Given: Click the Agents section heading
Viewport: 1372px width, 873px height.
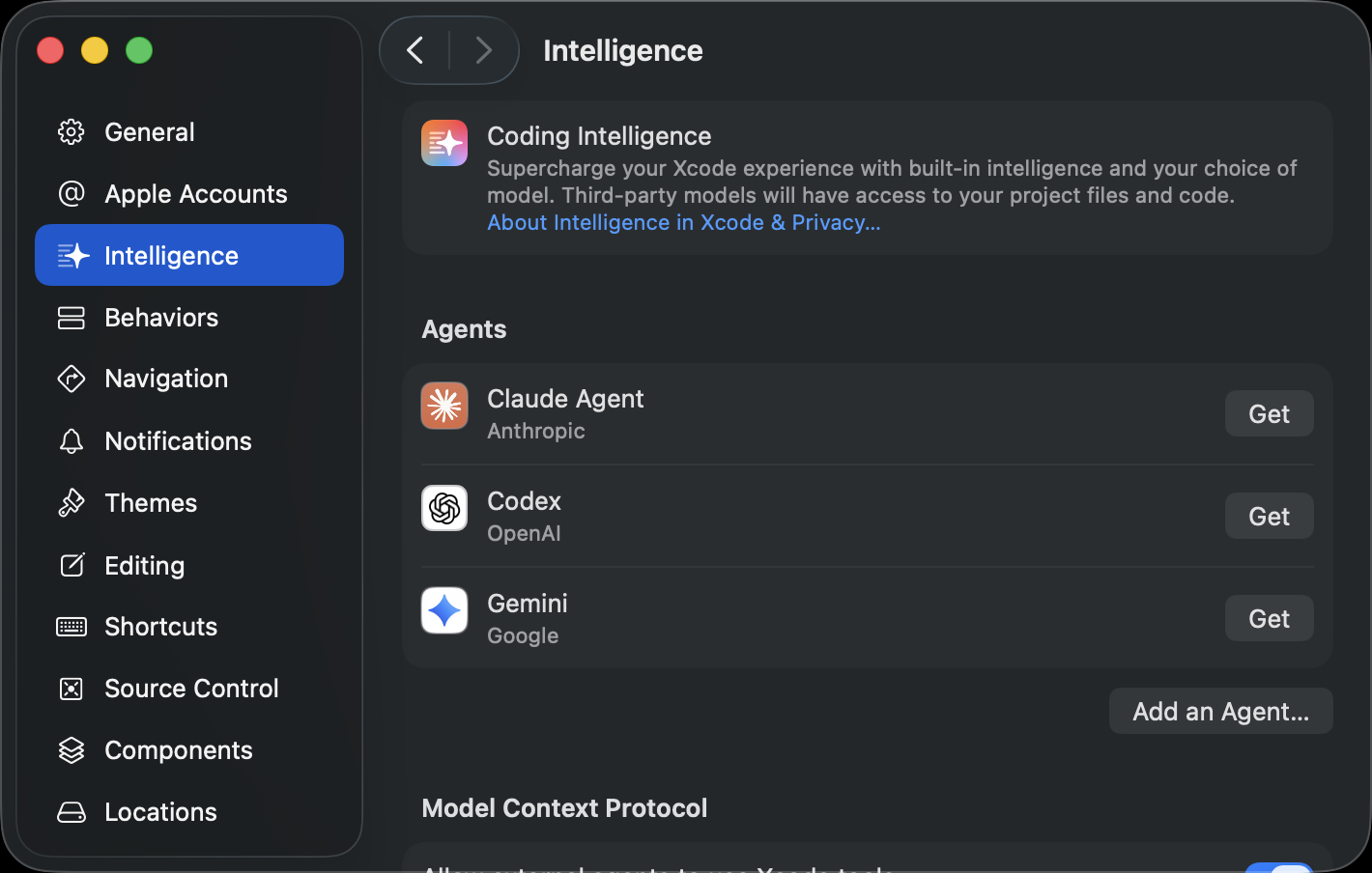Looking at the screenshot, I should (464, 329).
